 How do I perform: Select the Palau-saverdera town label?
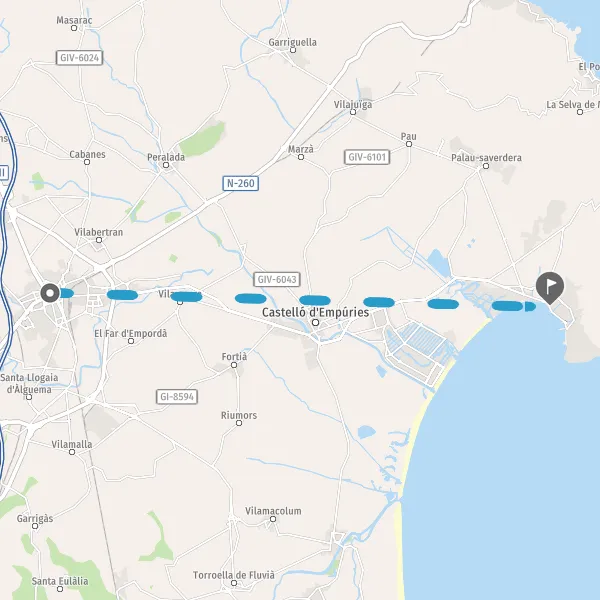tap(486, 158)
